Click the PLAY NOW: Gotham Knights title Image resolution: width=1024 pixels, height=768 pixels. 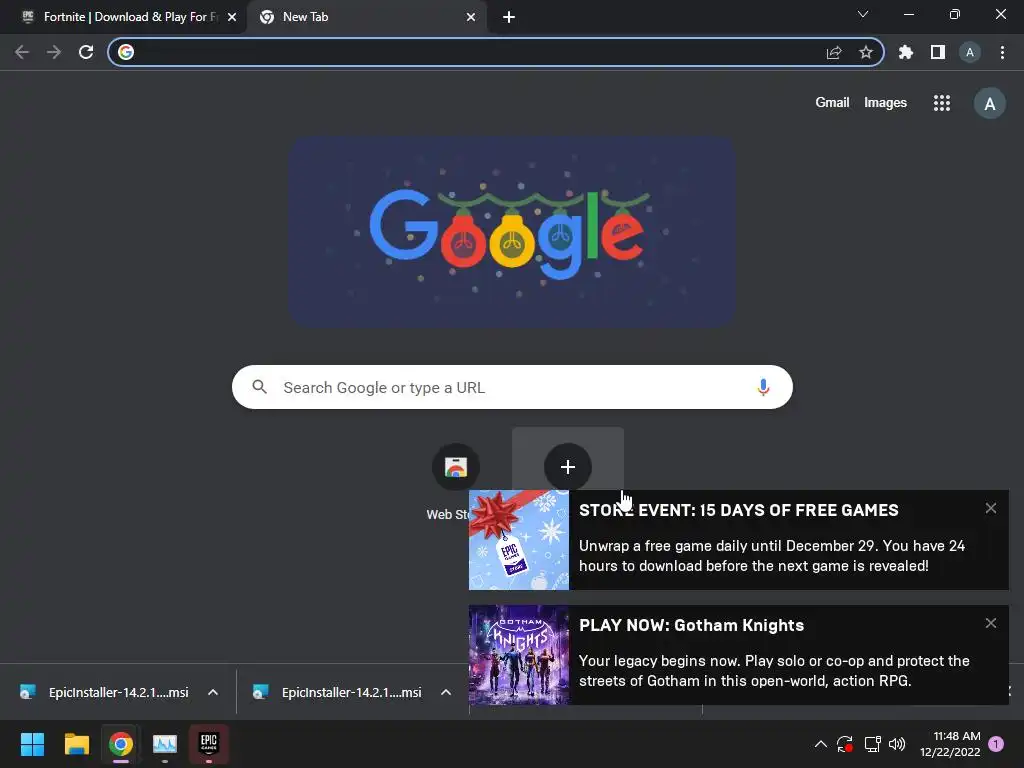[692, 625]
